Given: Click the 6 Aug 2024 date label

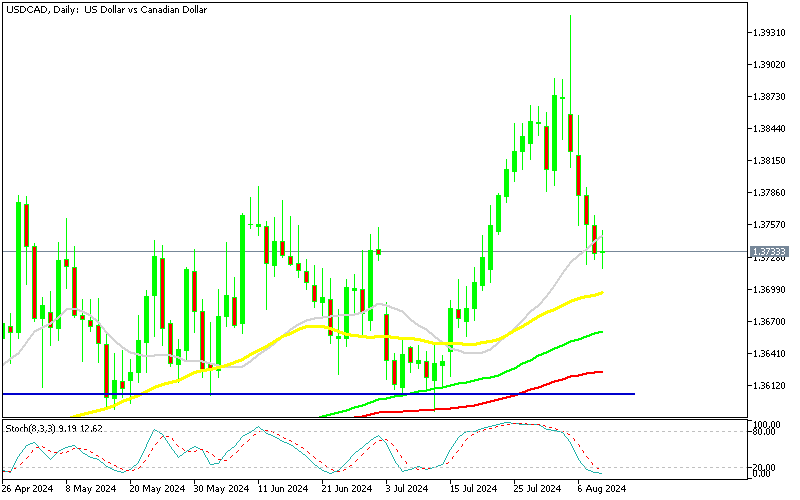Looking at the screenshot, I should pyautogui.click(x=602, y=489).
